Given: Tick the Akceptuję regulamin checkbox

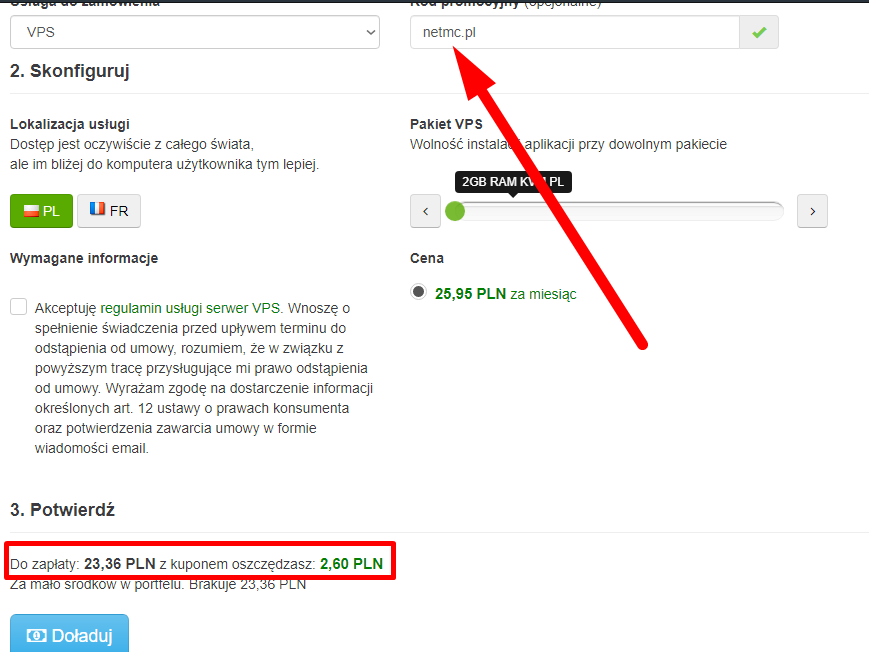Looking at the screenshot, I should (19, 307).
